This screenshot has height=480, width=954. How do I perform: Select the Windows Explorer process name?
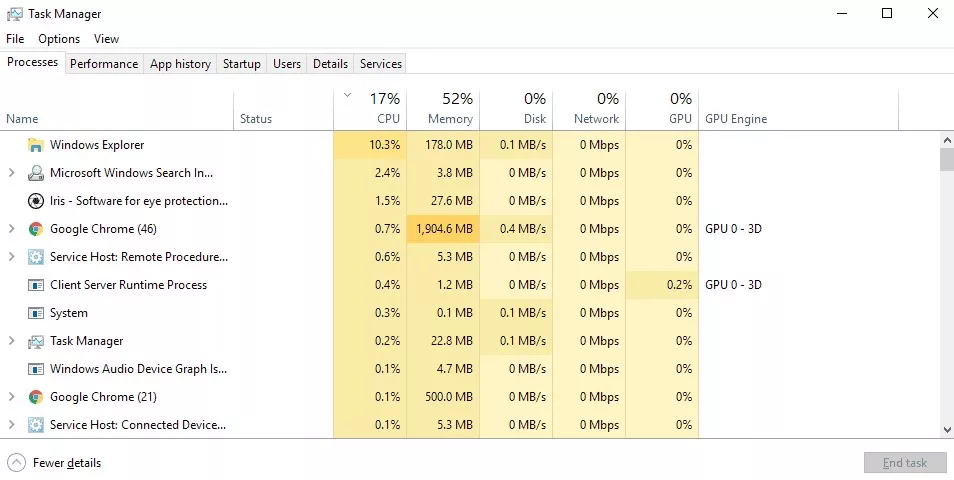[x=97, y=145]
